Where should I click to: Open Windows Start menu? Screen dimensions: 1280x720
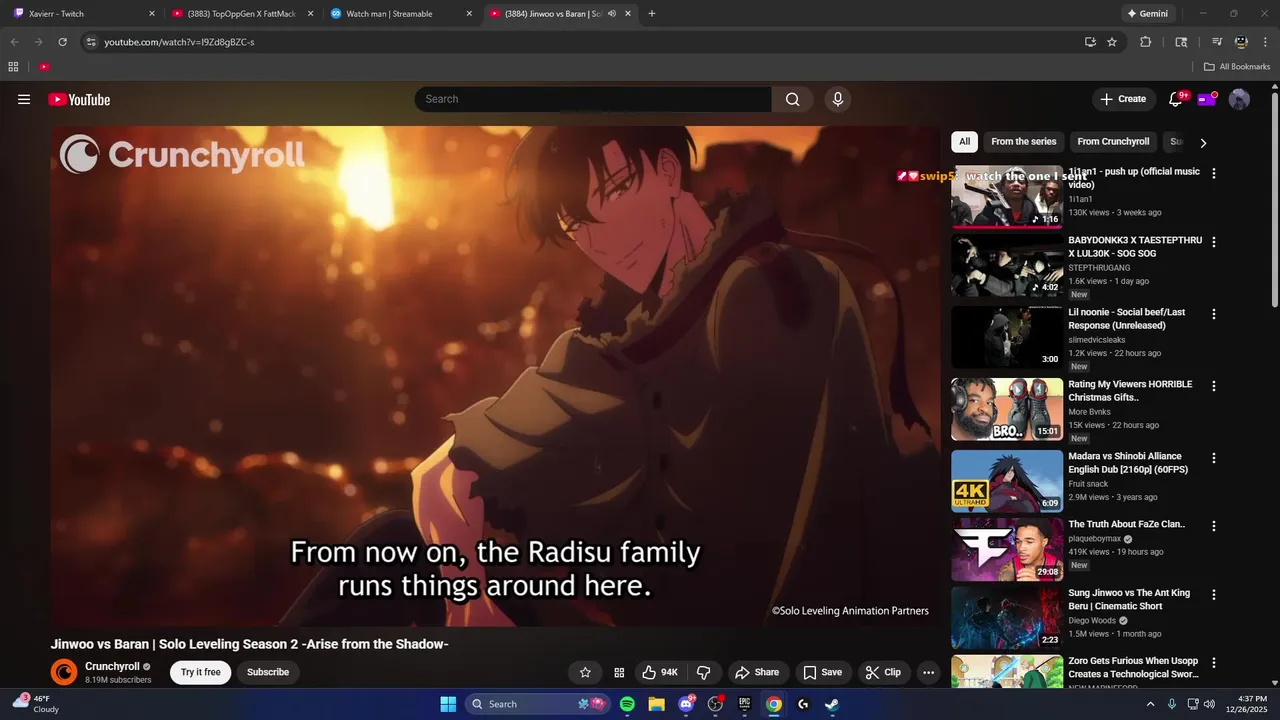[x=448, y=704]
